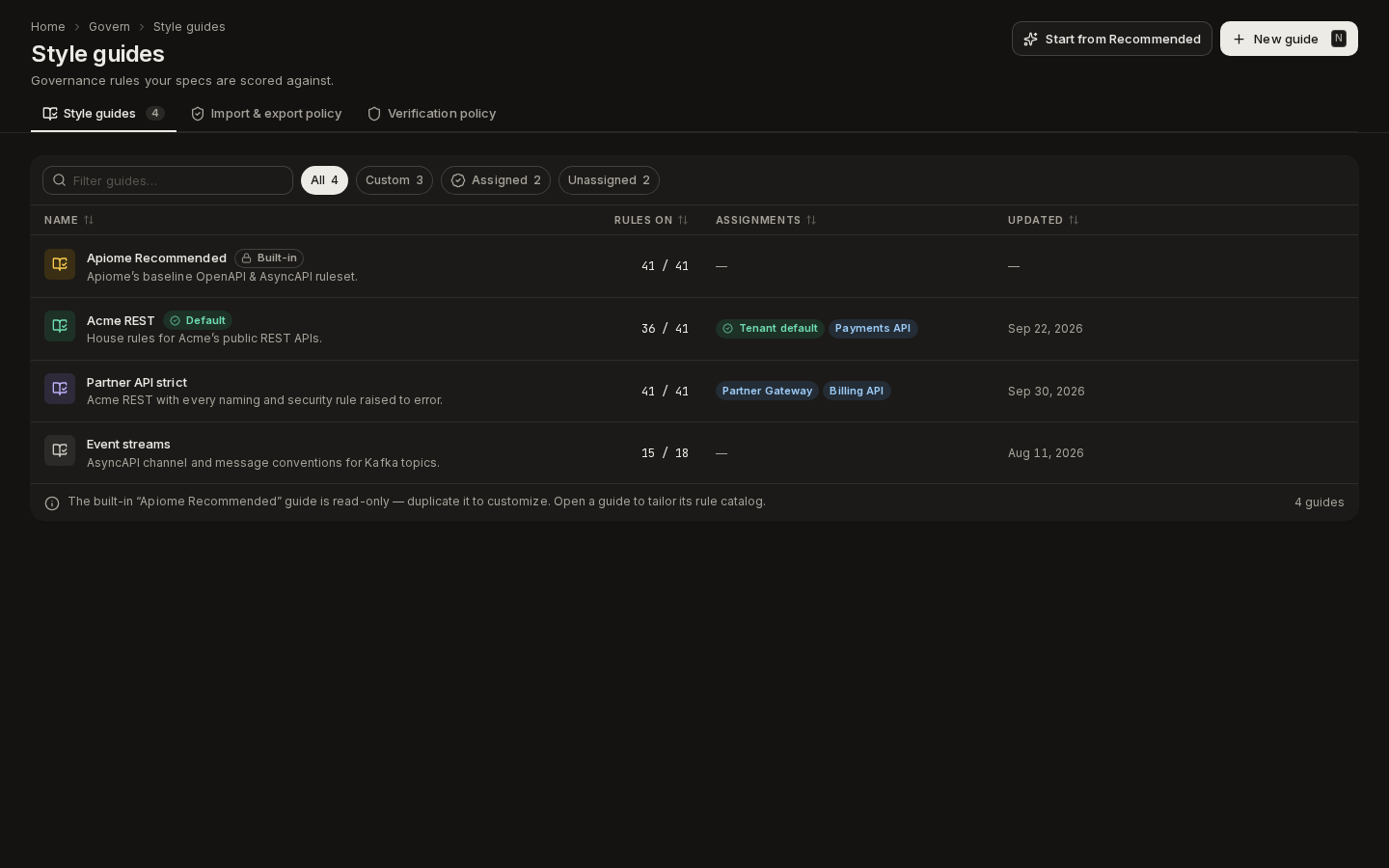
Task: Open Event streams guide name
Action: point(128,445)
